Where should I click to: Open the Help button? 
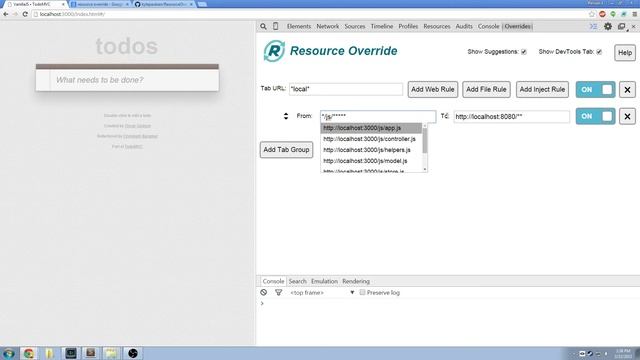625,53
